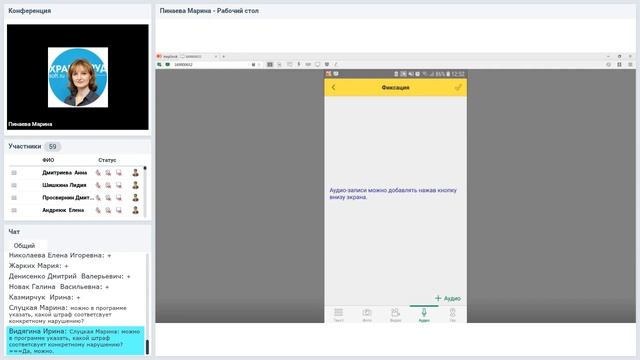Click microphone status icon for Шишкина Лидия
Image resolution: width=640 pixels, height=360 pixels.
[x=98, y=185]
